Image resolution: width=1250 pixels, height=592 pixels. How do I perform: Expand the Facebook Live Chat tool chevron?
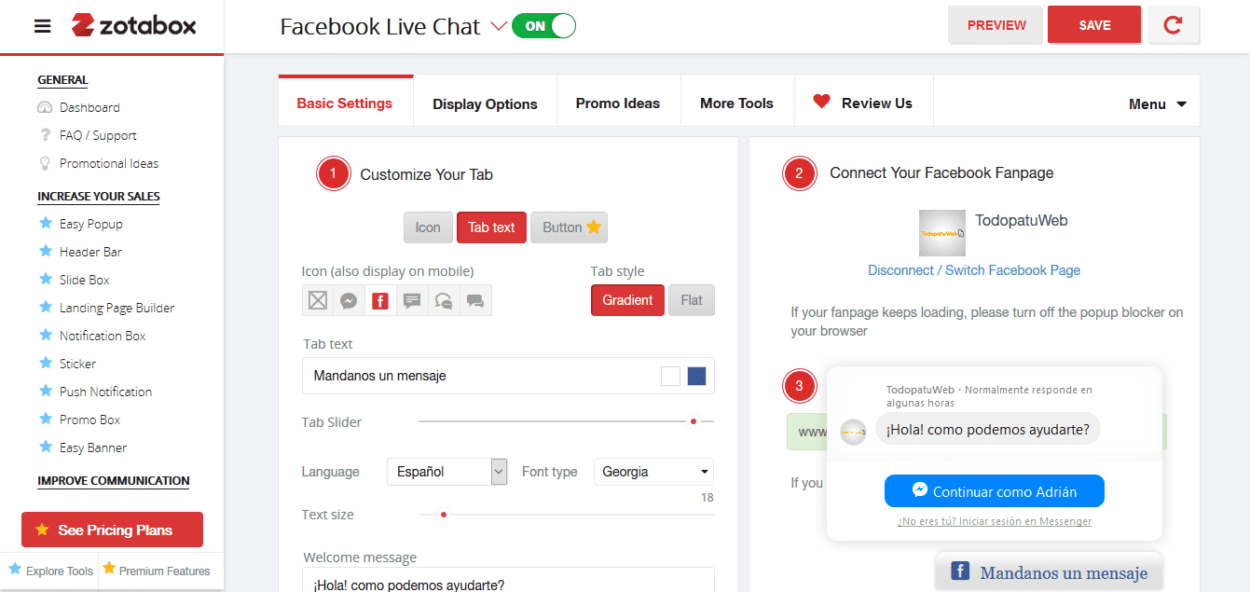click(x=498, y=27)
